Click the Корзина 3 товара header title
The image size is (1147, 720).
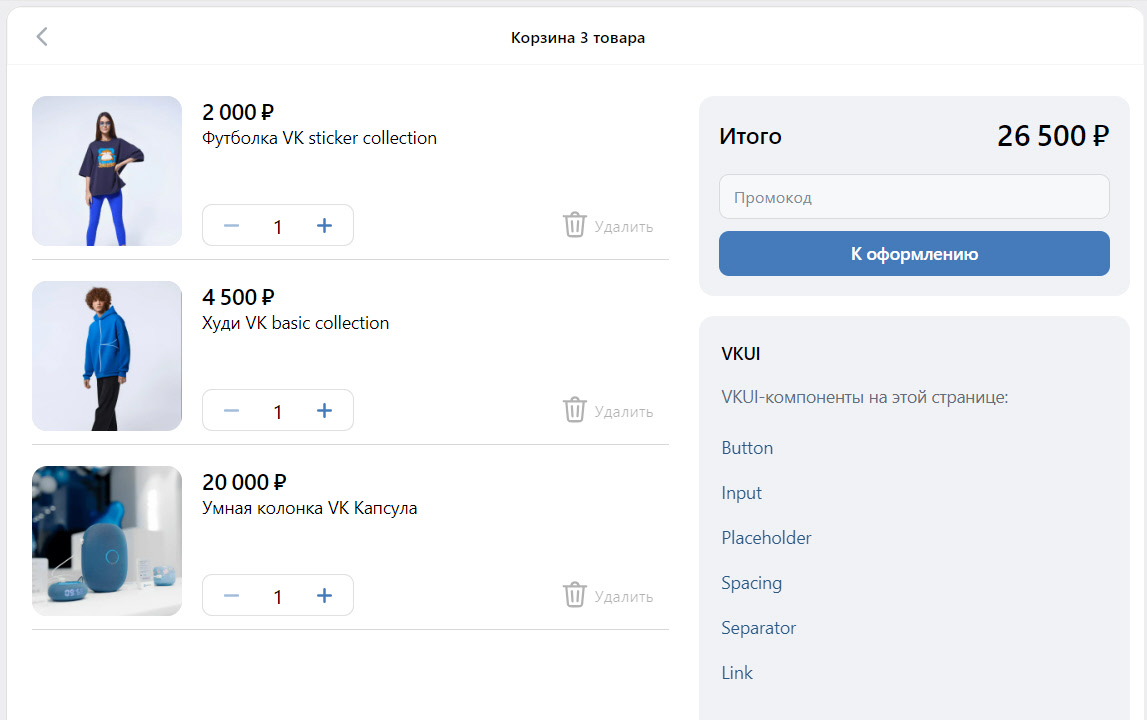tap(578, 38)
